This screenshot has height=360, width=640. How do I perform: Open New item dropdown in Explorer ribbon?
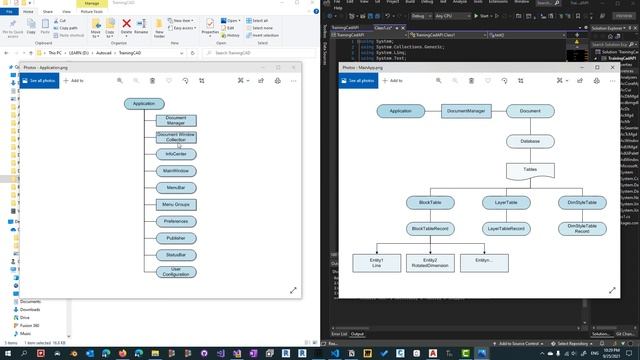point(180,20)
